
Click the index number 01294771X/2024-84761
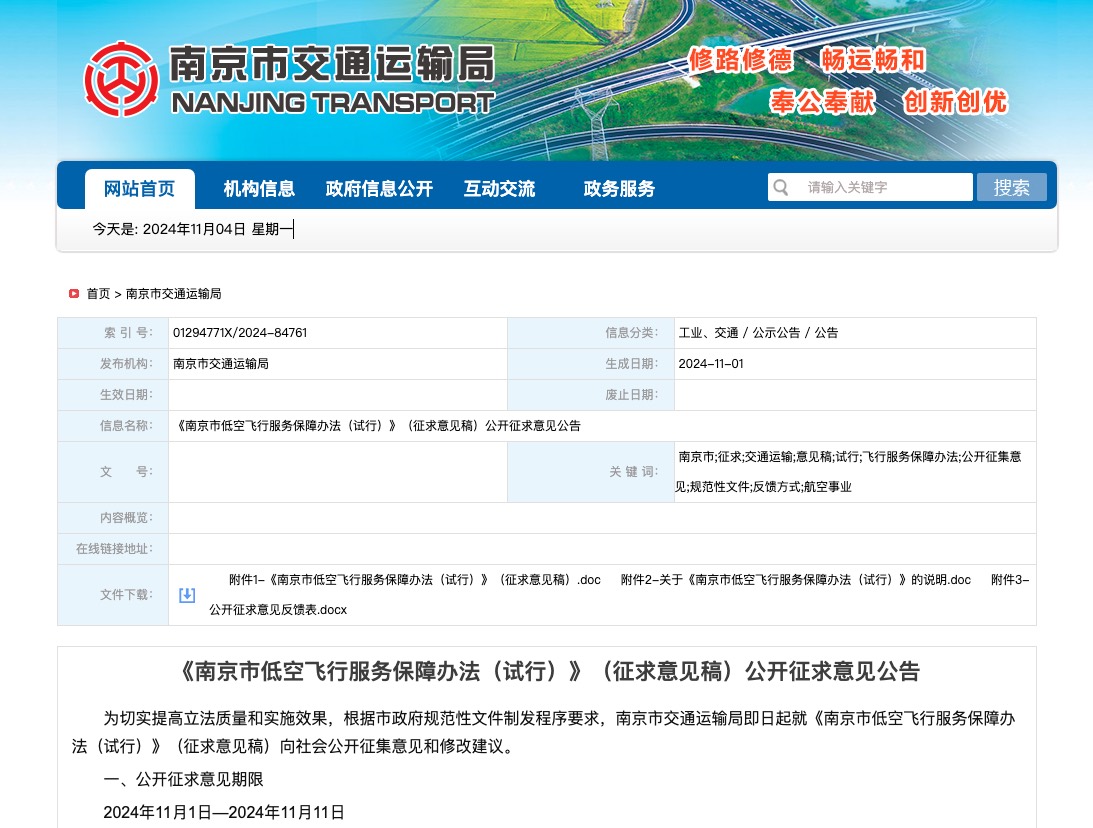(240, 333)
